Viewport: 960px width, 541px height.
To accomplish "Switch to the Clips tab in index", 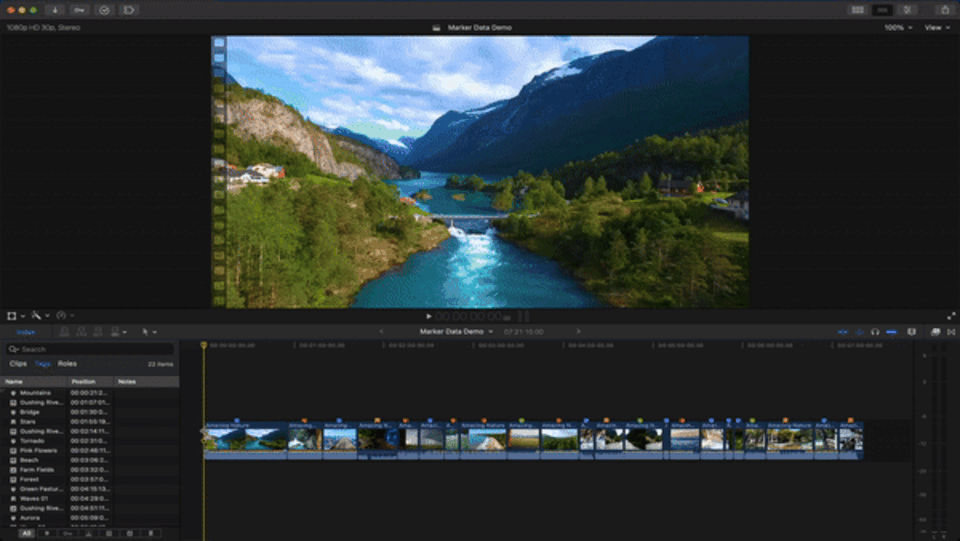I will coord(18,364).
